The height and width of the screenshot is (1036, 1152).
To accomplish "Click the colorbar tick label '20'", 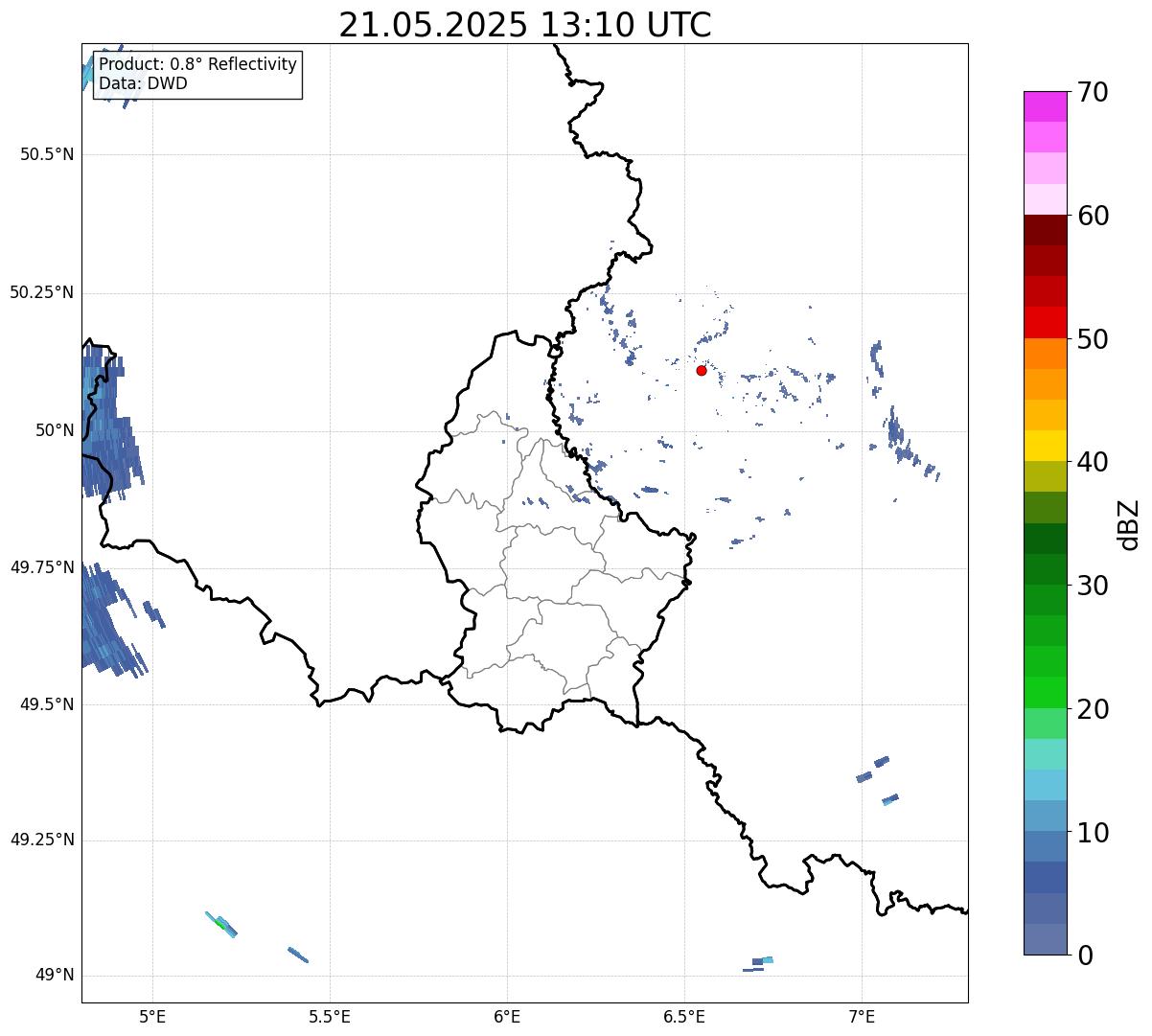I will point(1093,709).
